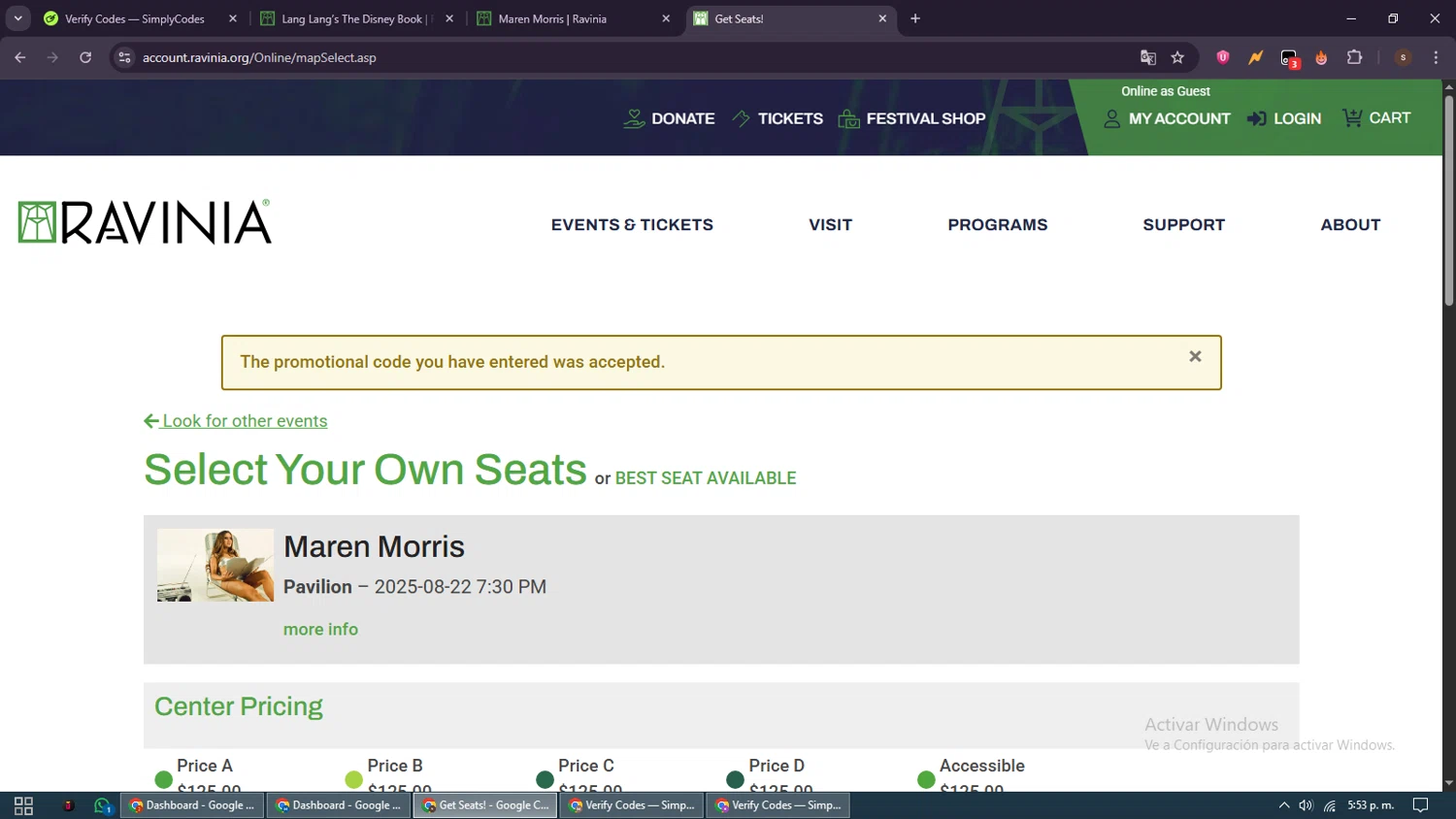1456x819 pixels.
Task: Switch to Verify Codes — SimplyCodes tab
Action: (135, 18)
